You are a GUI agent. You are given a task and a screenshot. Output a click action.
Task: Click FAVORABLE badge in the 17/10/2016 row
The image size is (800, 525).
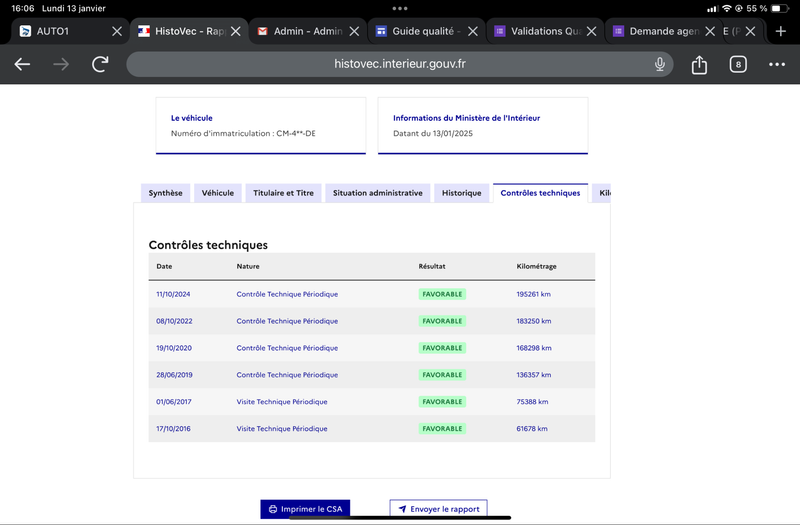click(442, 429)
